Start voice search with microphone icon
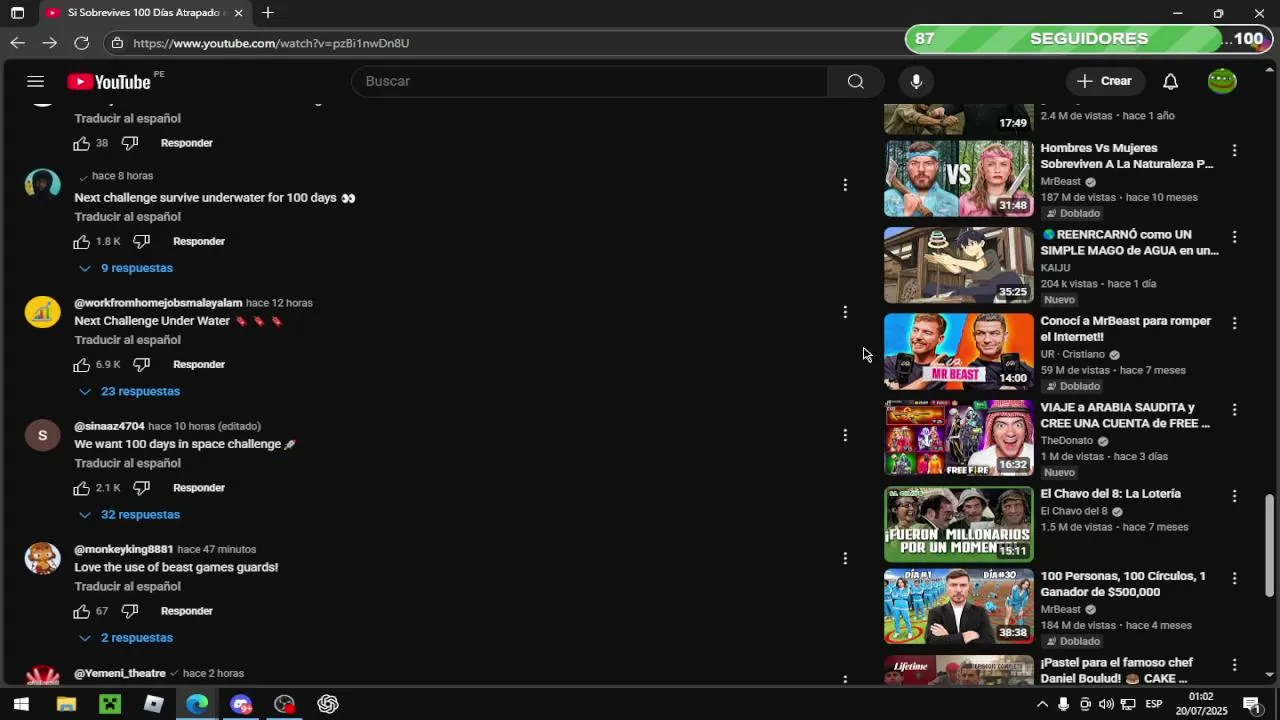The height and width of the screenshot is (720, 1280). point(916,81)
